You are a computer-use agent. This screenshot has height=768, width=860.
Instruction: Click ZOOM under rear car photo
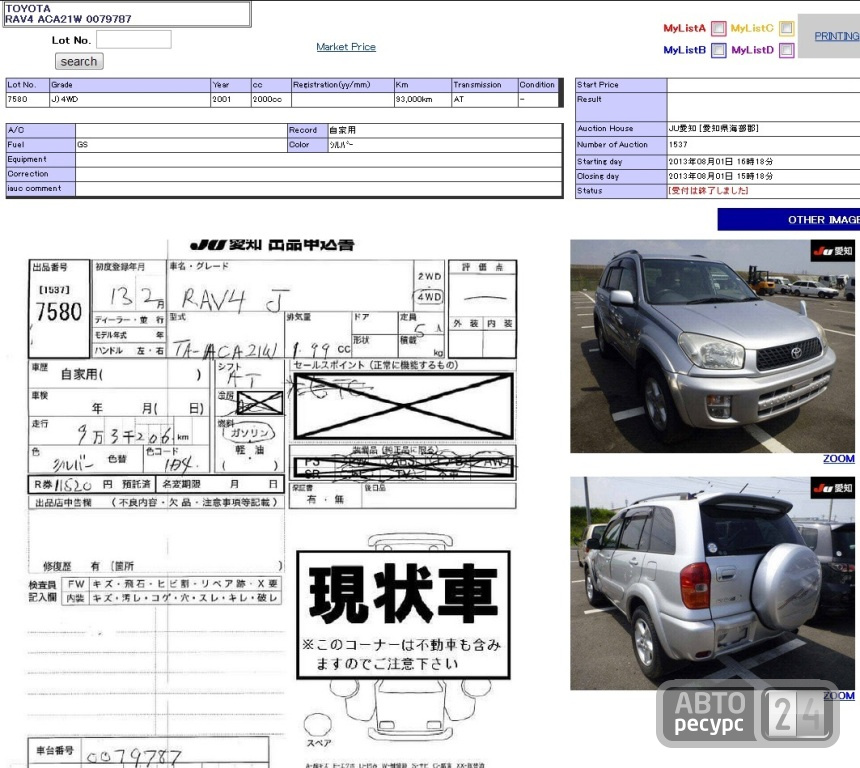pyautogui.click(x=839, y=696)
